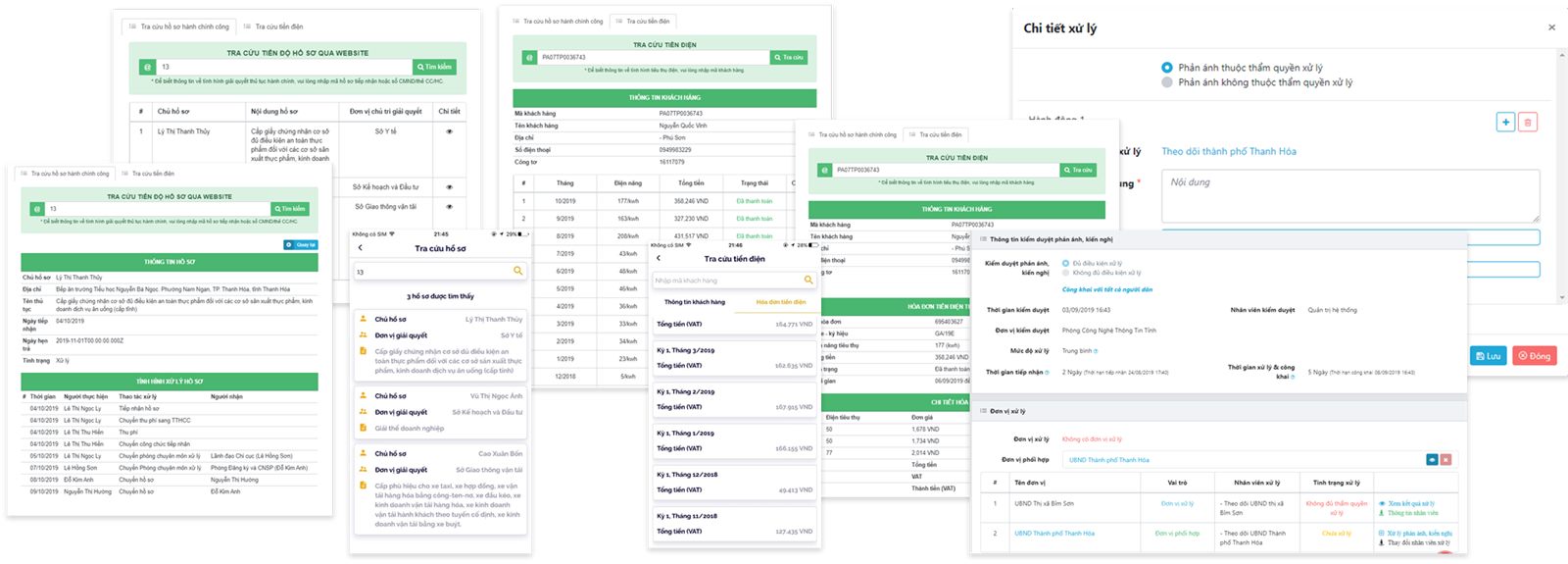Click list icon on Đơn vị xử lý panel header
Image resolution: width=1568 pixels, height=564 pixels.
click(x=982, y=411)
